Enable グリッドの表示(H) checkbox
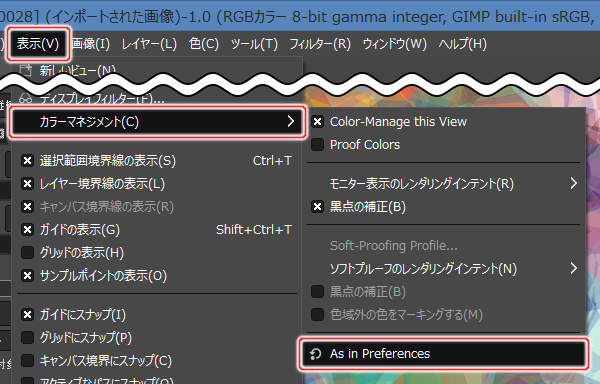This screenshot has height=384, width=600. 28,253
